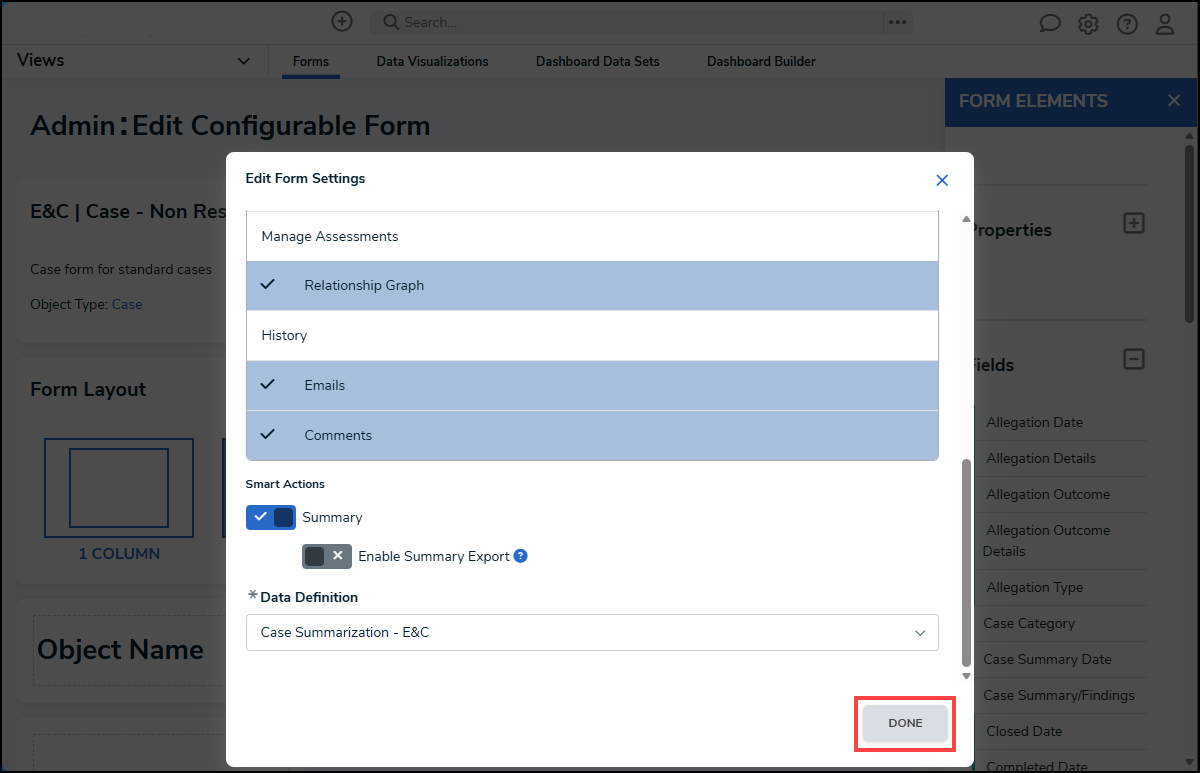Click the help question mark icon

1127,24
